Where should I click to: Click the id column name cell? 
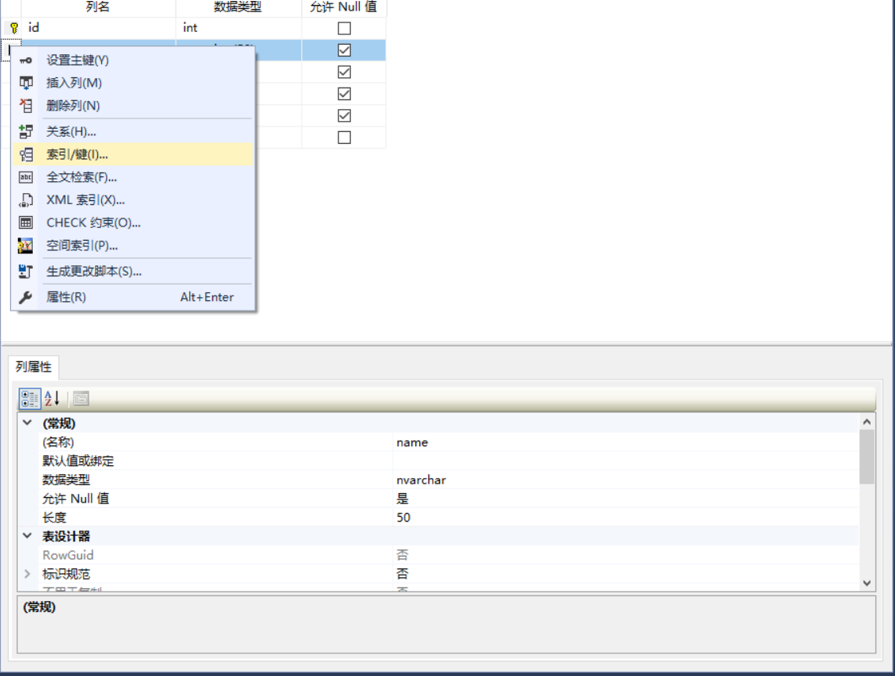[x=98, y=27]
